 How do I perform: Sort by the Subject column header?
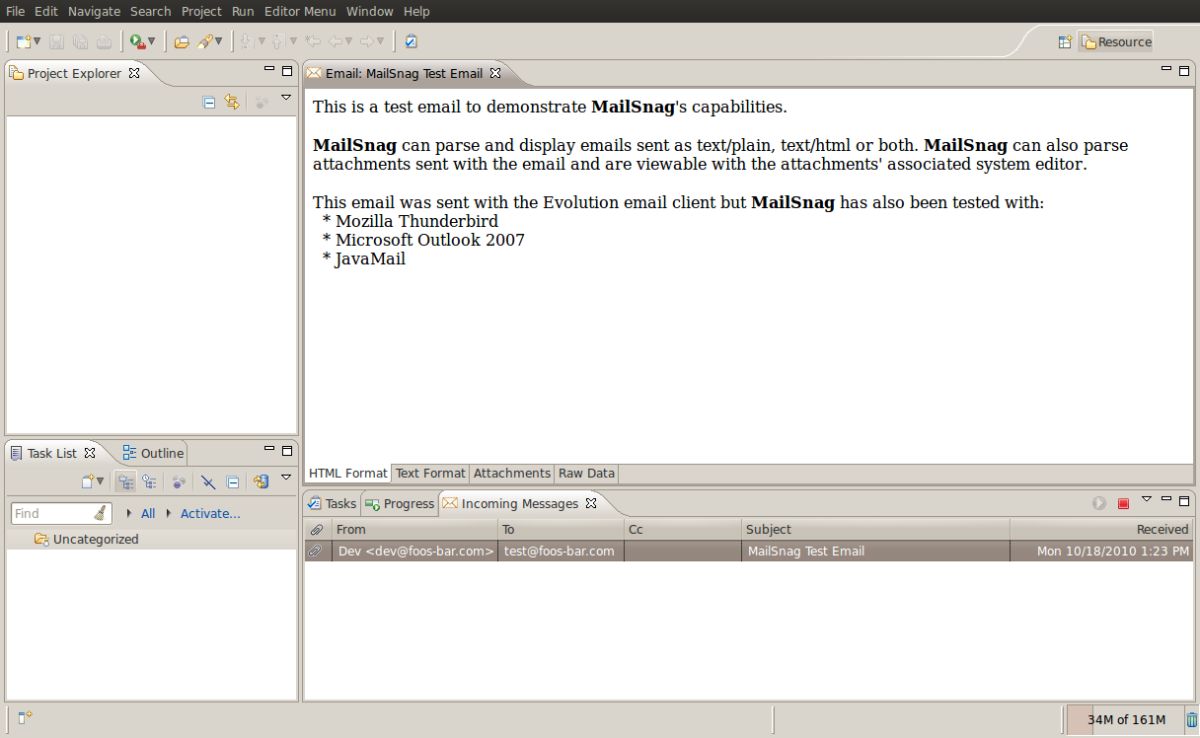(x=875, y=529)
